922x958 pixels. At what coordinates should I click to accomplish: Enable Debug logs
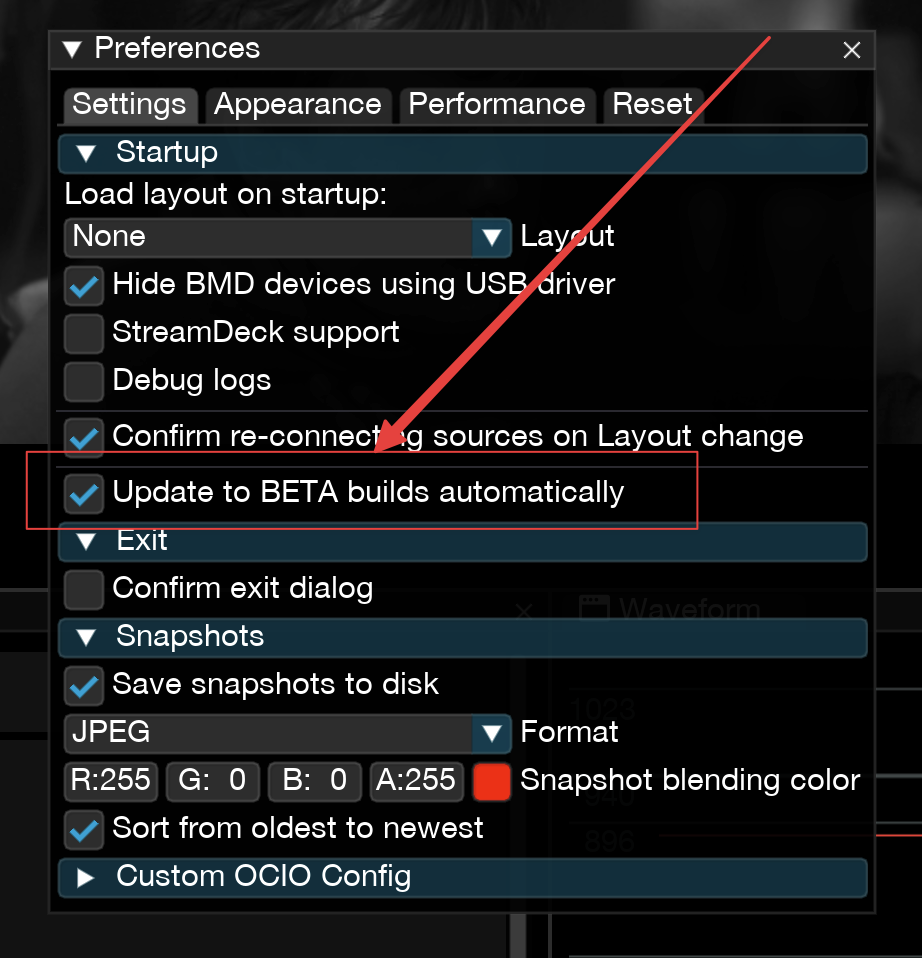(x=84, y=381)
